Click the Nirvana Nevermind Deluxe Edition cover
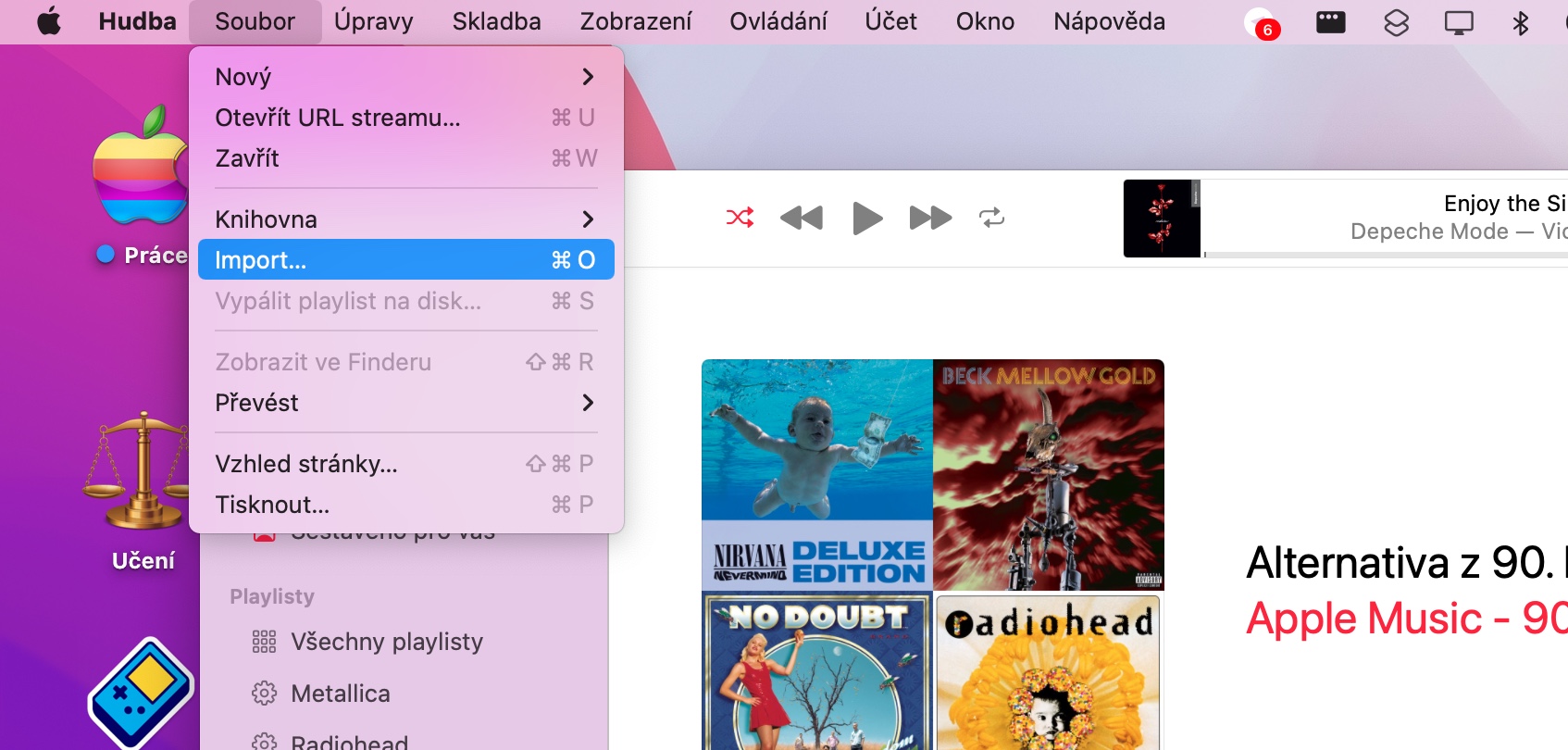This screenshot has height=750, width=1568. click(x=817, y=475)
